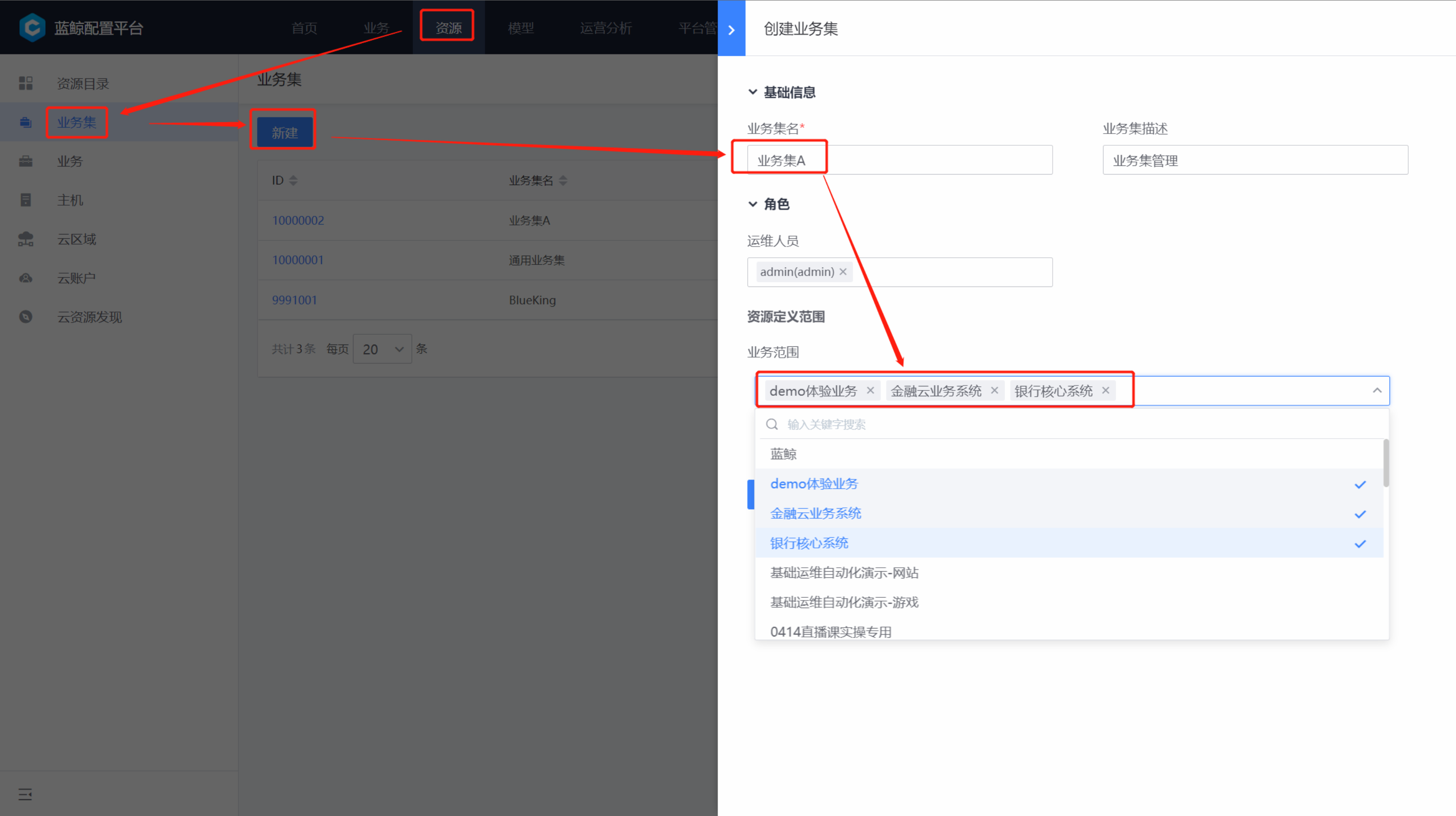
Task: Open business set ID 10000002 link
Action: [x=298, y=220]
